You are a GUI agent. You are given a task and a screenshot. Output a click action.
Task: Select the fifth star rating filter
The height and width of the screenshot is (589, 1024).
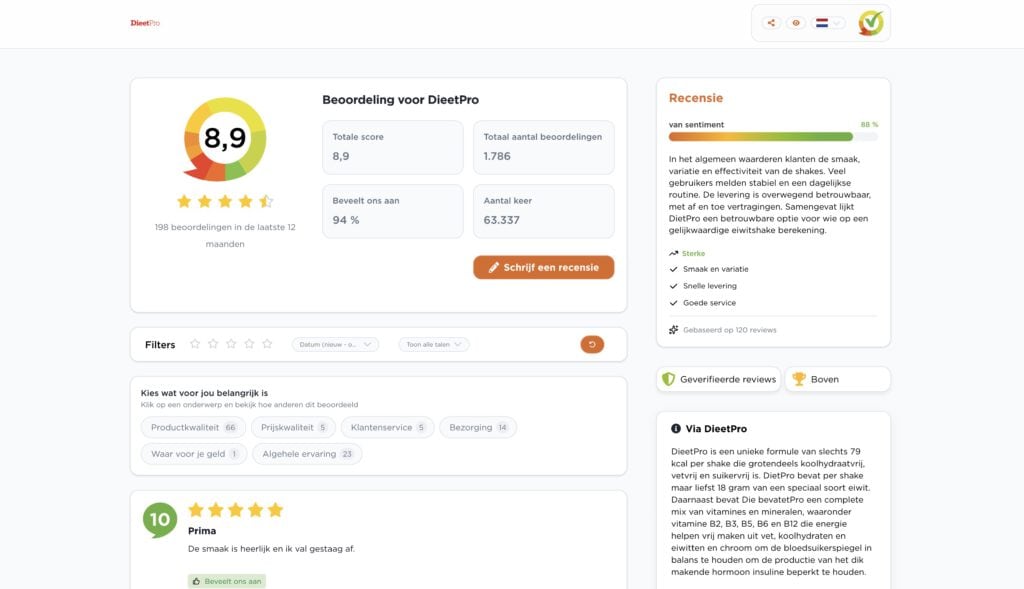[x=267, y=343]
